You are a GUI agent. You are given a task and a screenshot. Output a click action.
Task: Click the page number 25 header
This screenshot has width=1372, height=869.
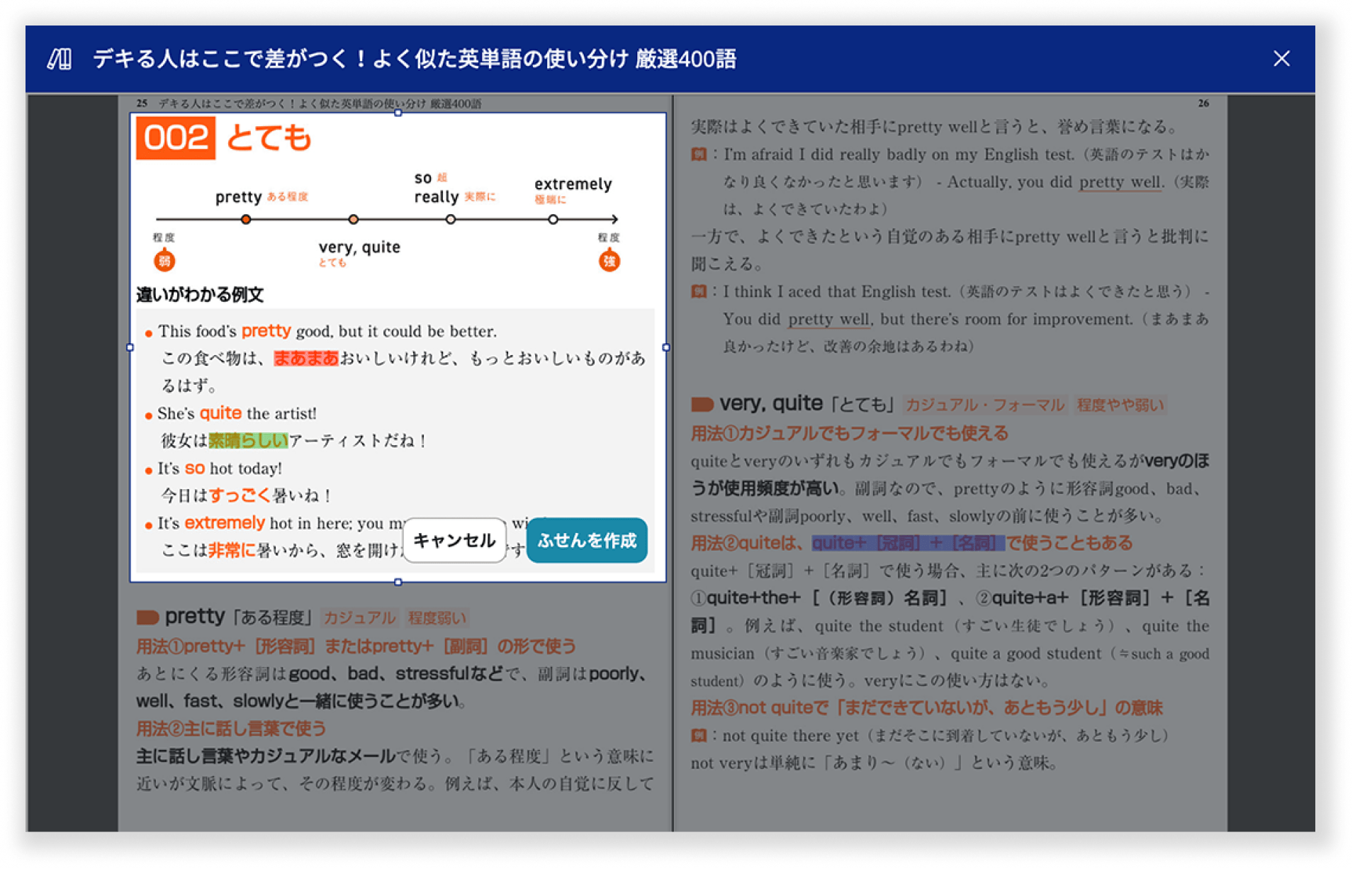(x=140, y=101)
